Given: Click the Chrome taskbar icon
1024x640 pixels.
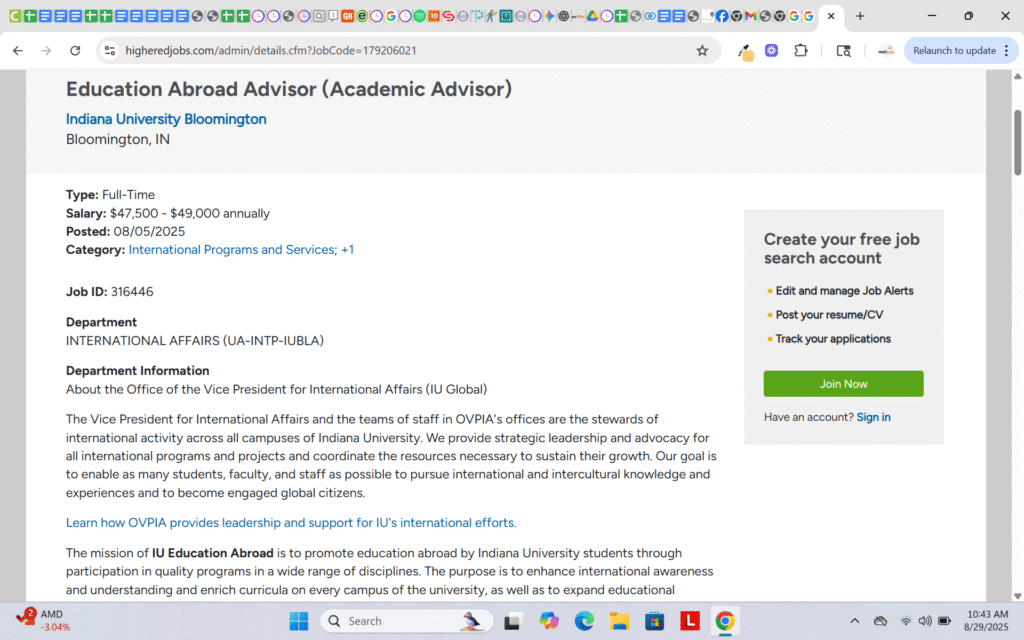Looking at the screenshot, I should [x=725, y=621].
